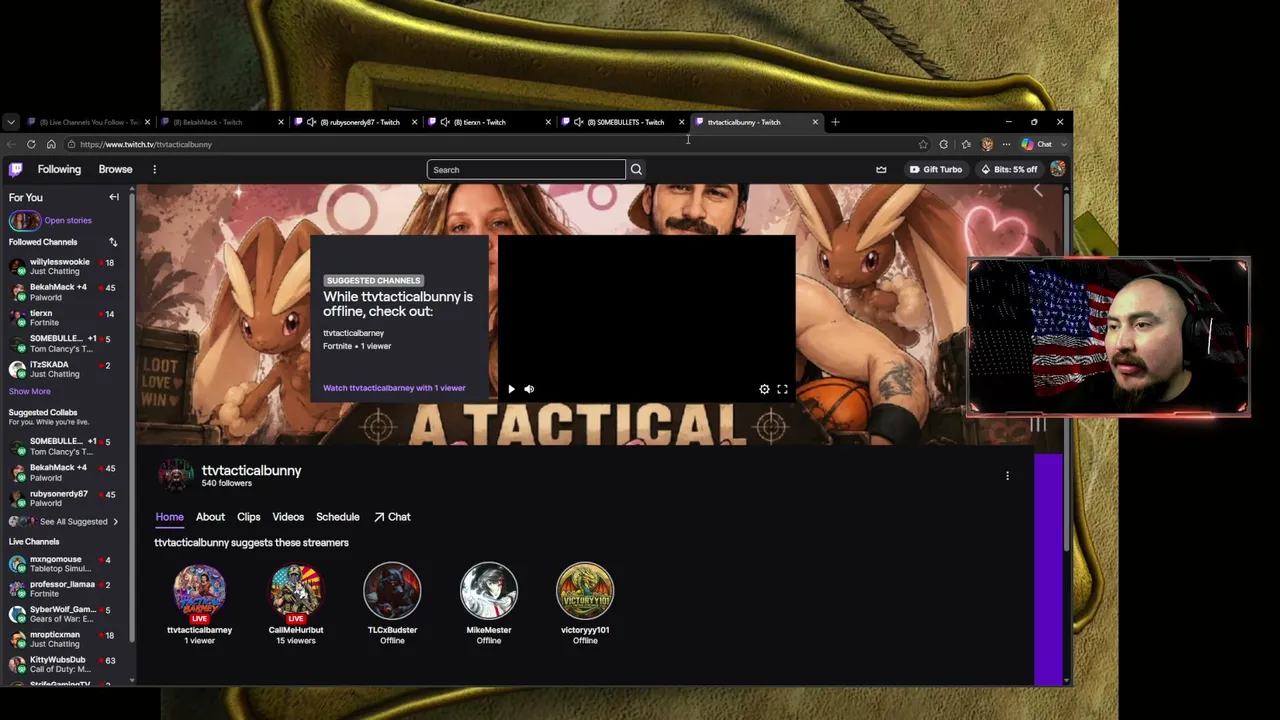Click the ttvtacticalbunny channel avatar

175,475
